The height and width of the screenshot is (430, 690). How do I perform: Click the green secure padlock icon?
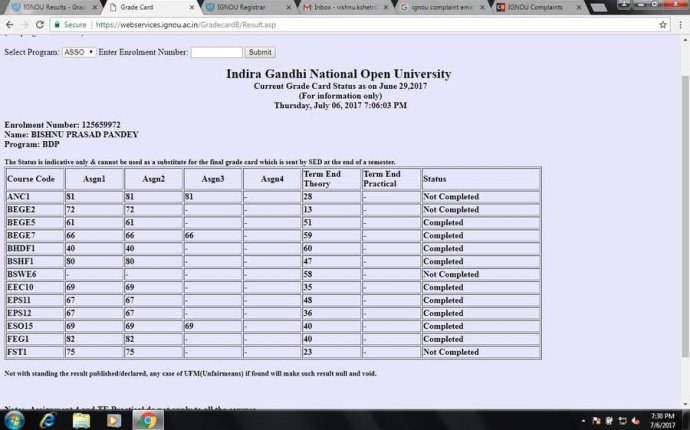[x=57, y=25]
